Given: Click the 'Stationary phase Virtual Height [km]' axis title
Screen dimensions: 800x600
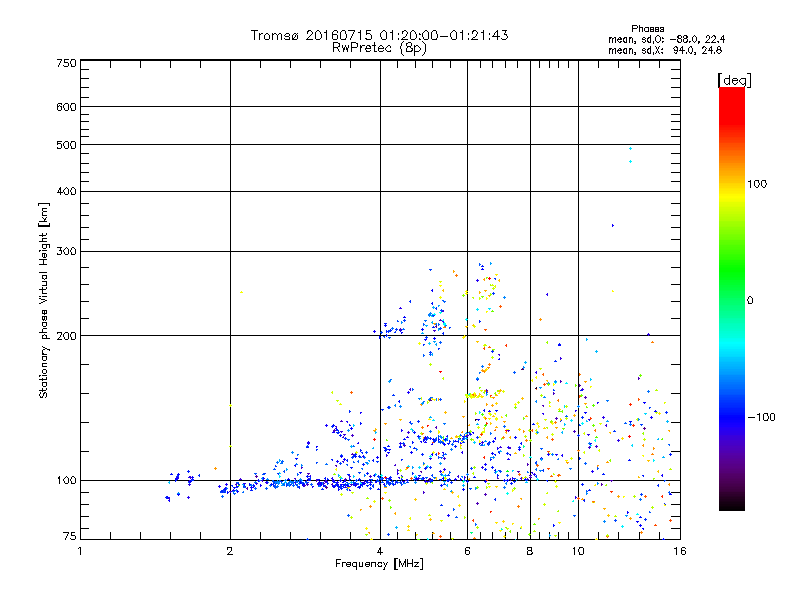Looking at the screenshot, I should (44, 301).
